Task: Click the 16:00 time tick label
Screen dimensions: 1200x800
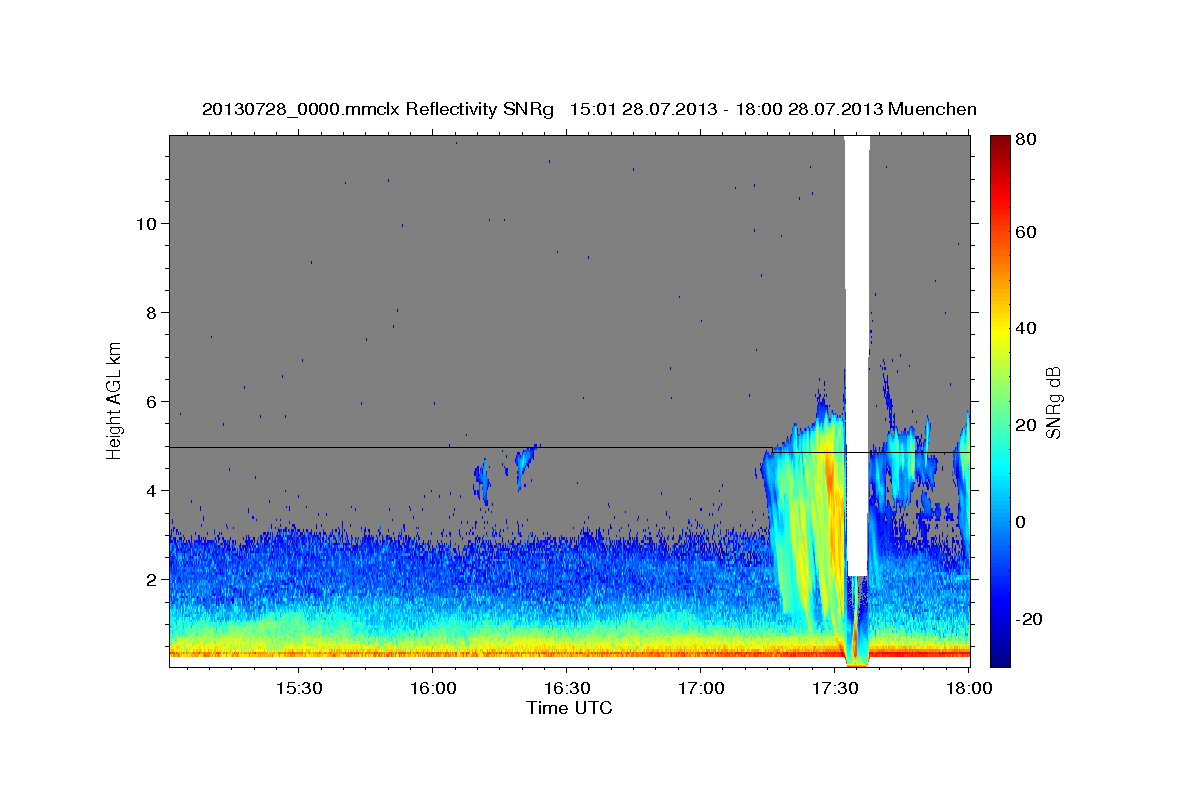Action: tap(432, 689)
